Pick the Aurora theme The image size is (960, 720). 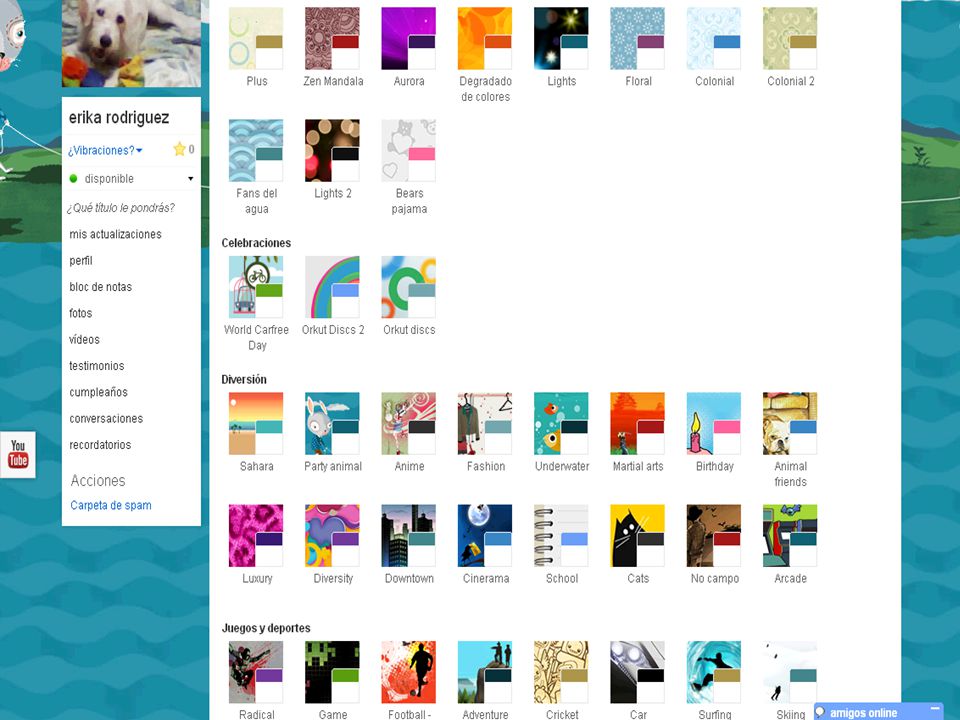coord(408,38)
